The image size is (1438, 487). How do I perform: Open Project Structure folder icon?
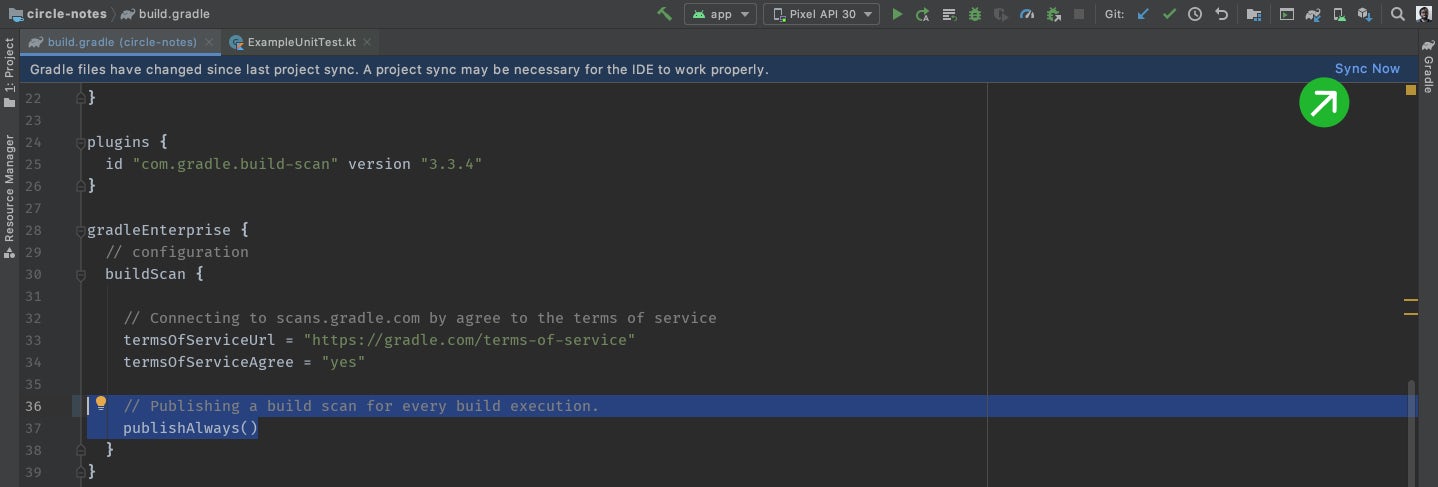click(1254, 14)
